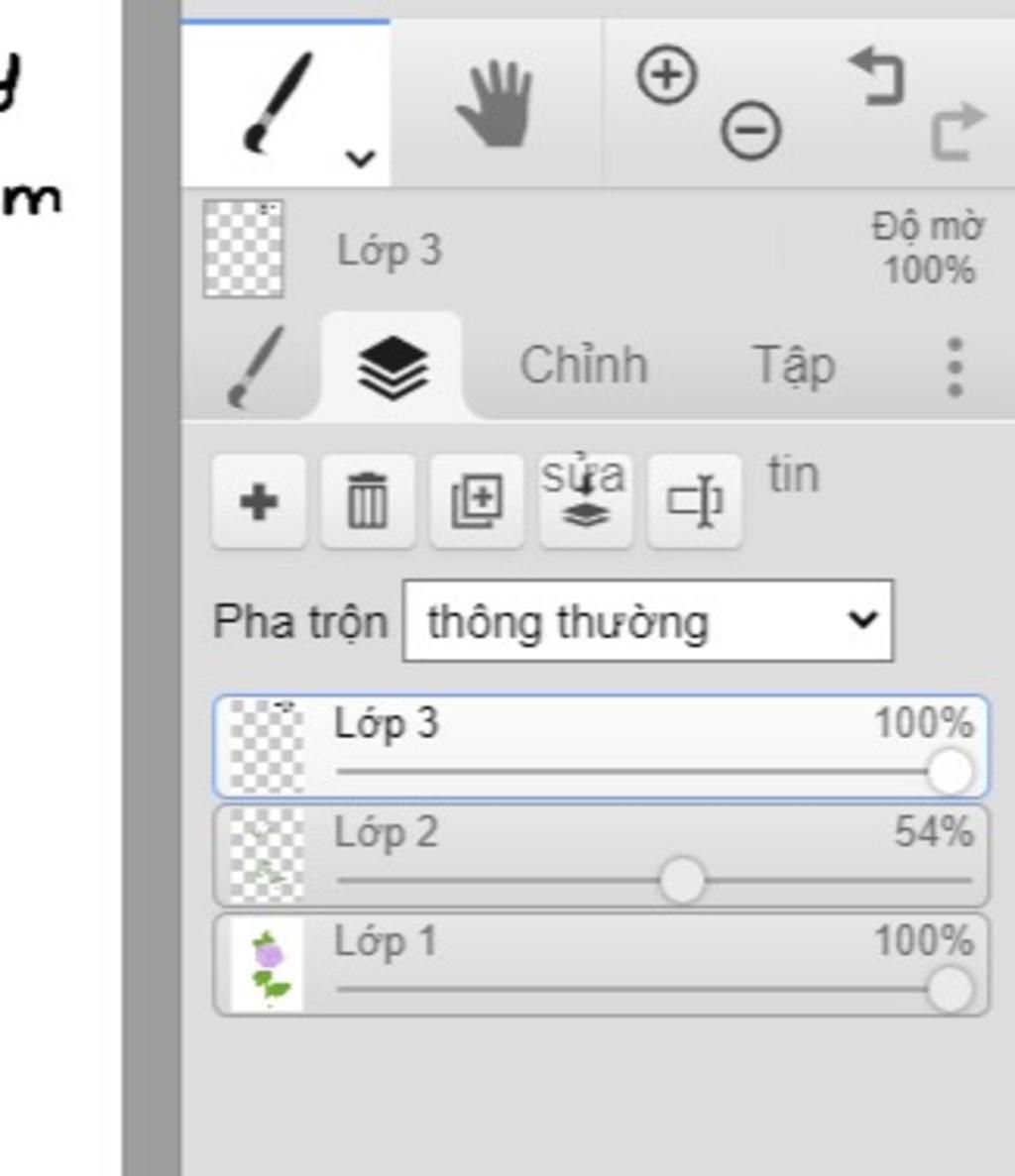Undo the last action

pos(877,75)
